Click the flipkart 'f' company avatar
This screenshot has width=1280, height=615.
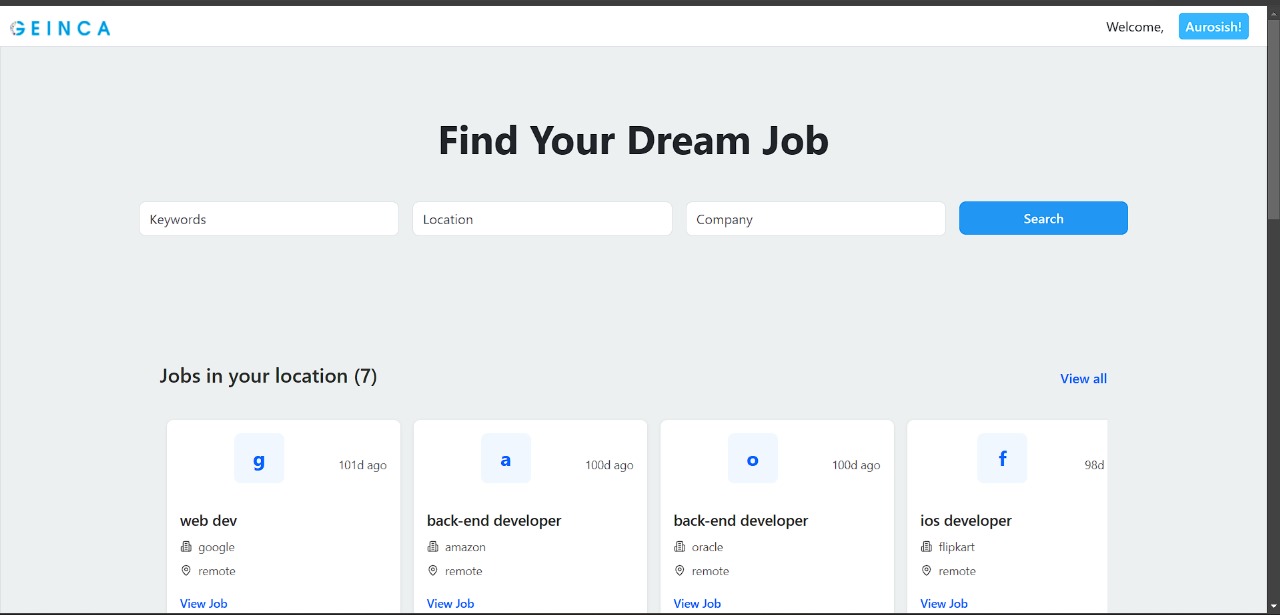tap(1002, 459)
